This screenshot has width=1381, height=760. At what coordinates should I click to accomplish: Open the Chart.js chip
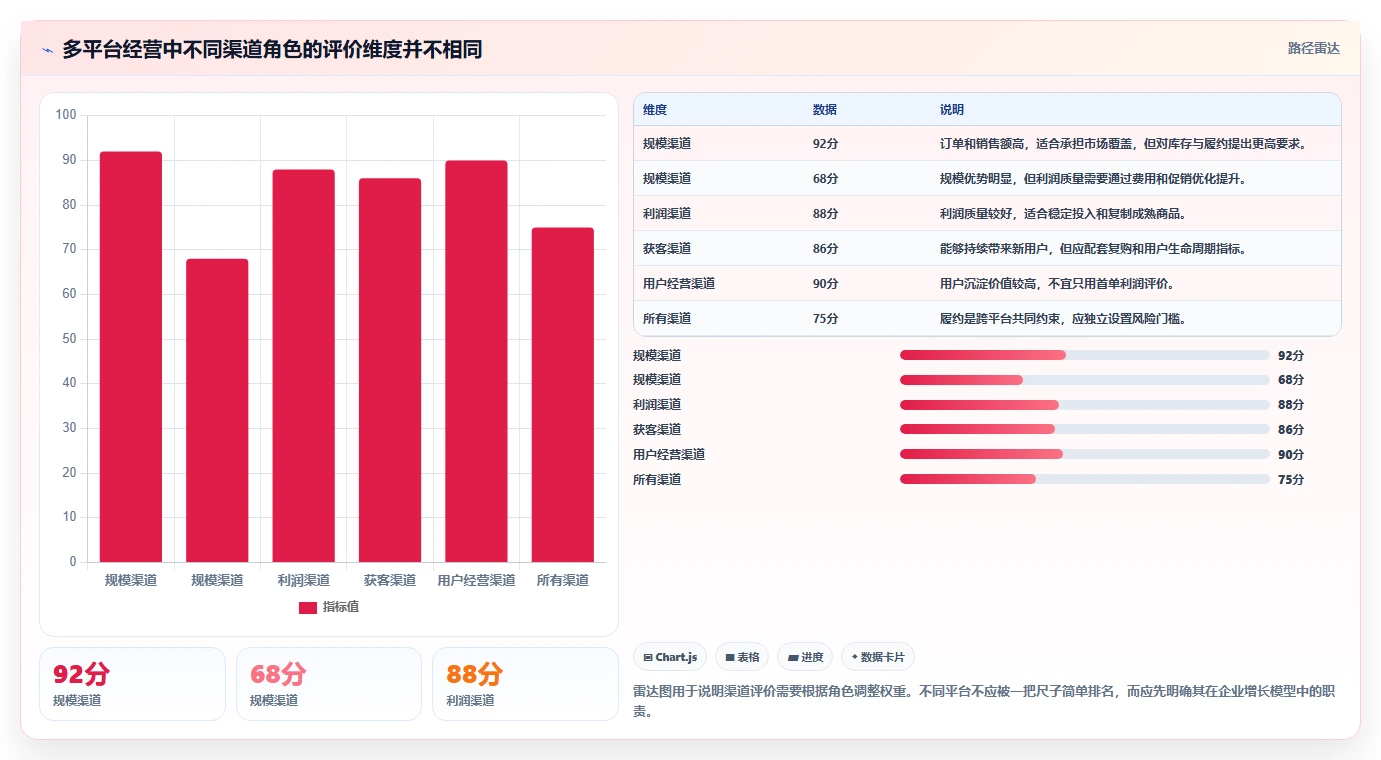click(x=670, y=657)
